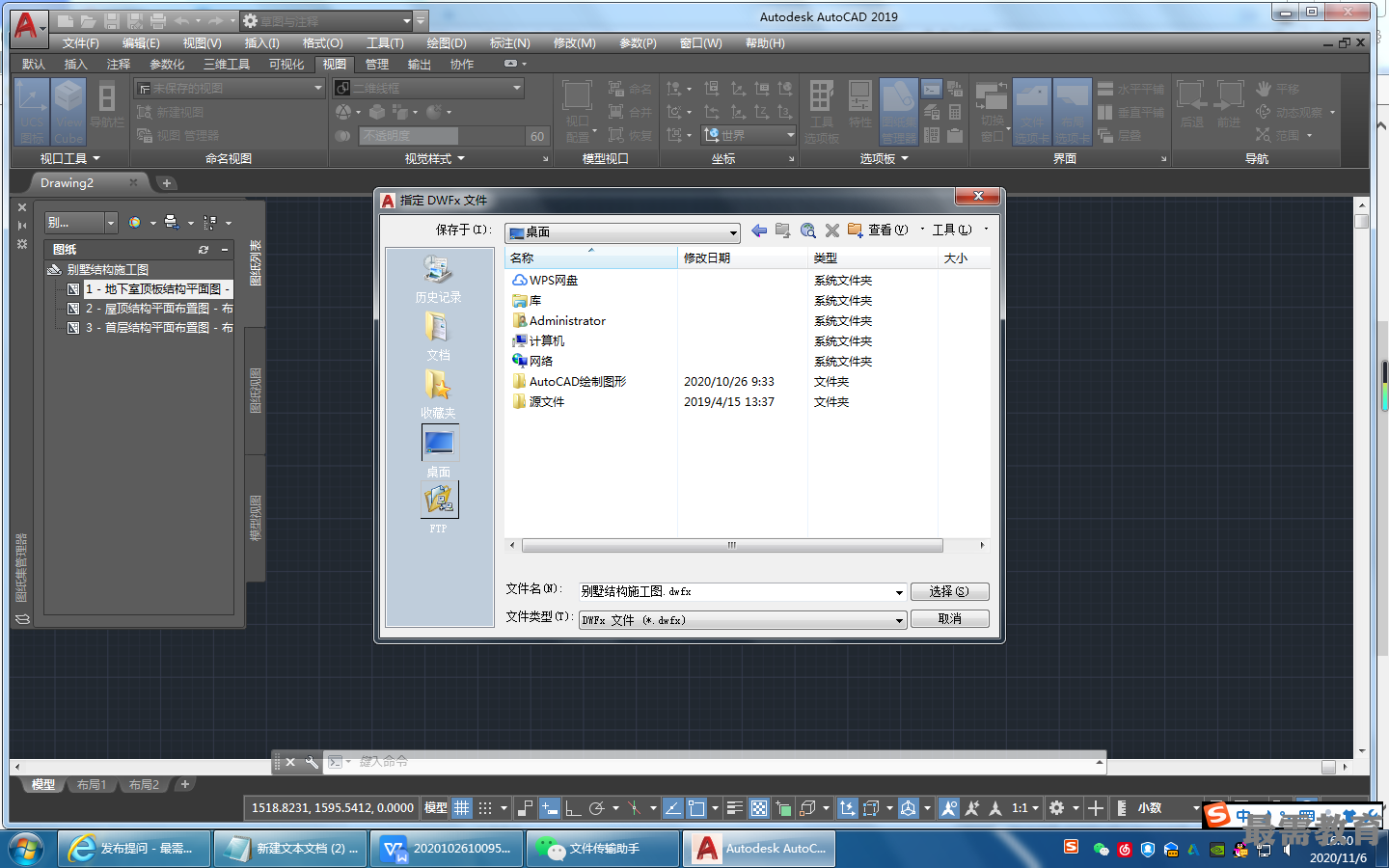The image size is (1389, 868).
Task: Toggle auto-hide on sheet set panel
Action: coord(22,226)
